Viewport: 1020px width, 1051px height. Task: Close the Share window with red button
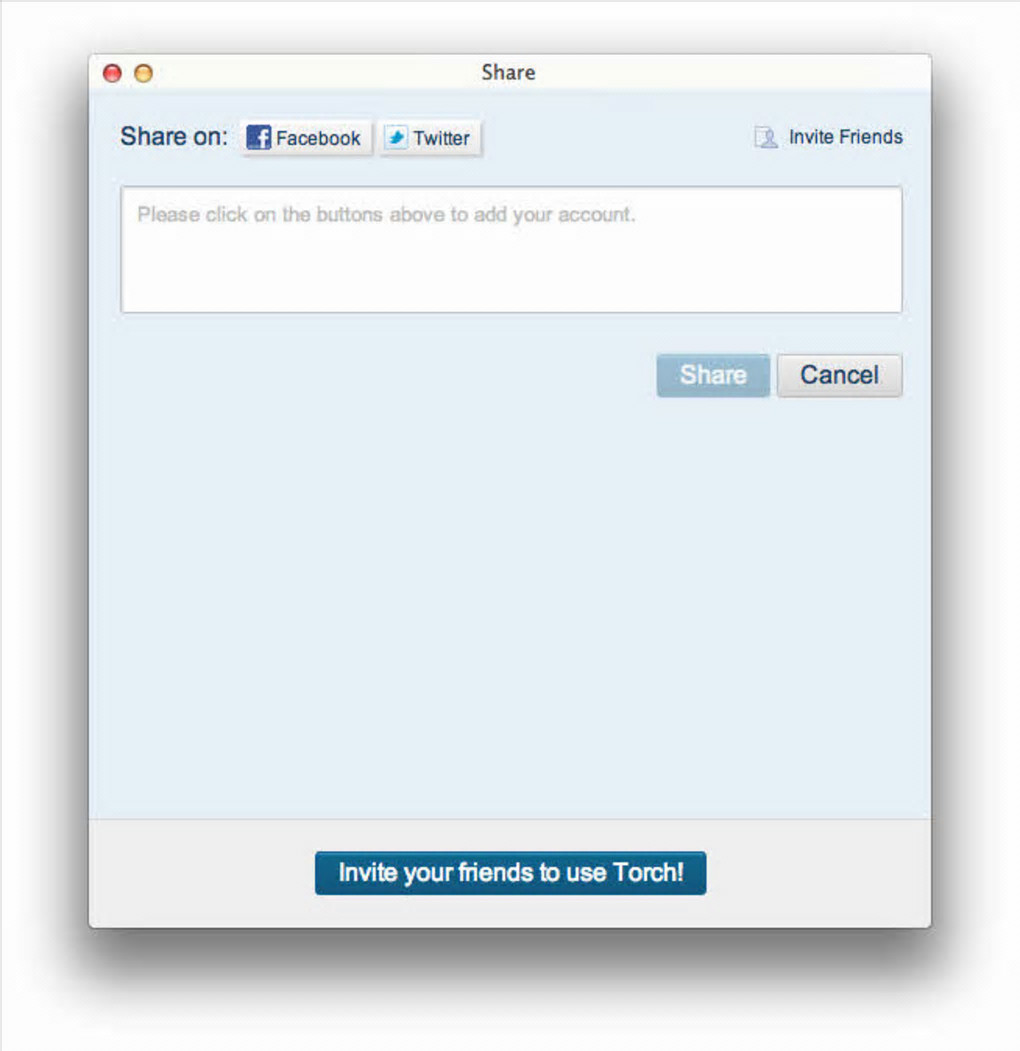[112, 73]
